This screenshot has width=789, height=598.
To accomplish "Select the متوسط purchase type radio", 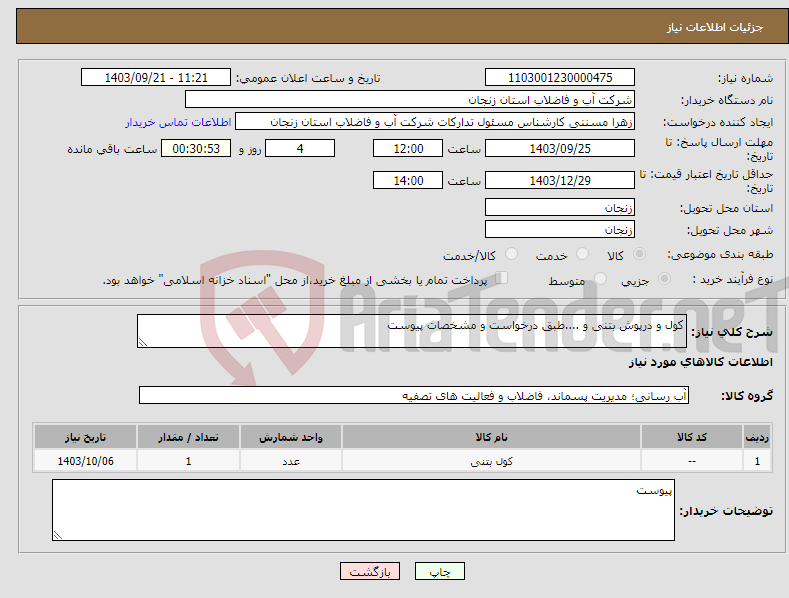I will (x=600, y=279).
